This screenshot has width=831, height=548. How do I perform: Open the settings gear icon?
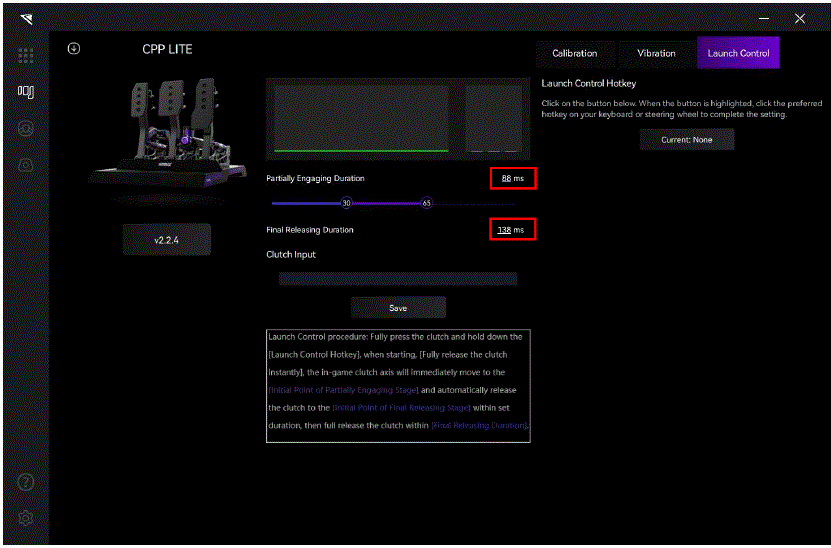(25, 518)
